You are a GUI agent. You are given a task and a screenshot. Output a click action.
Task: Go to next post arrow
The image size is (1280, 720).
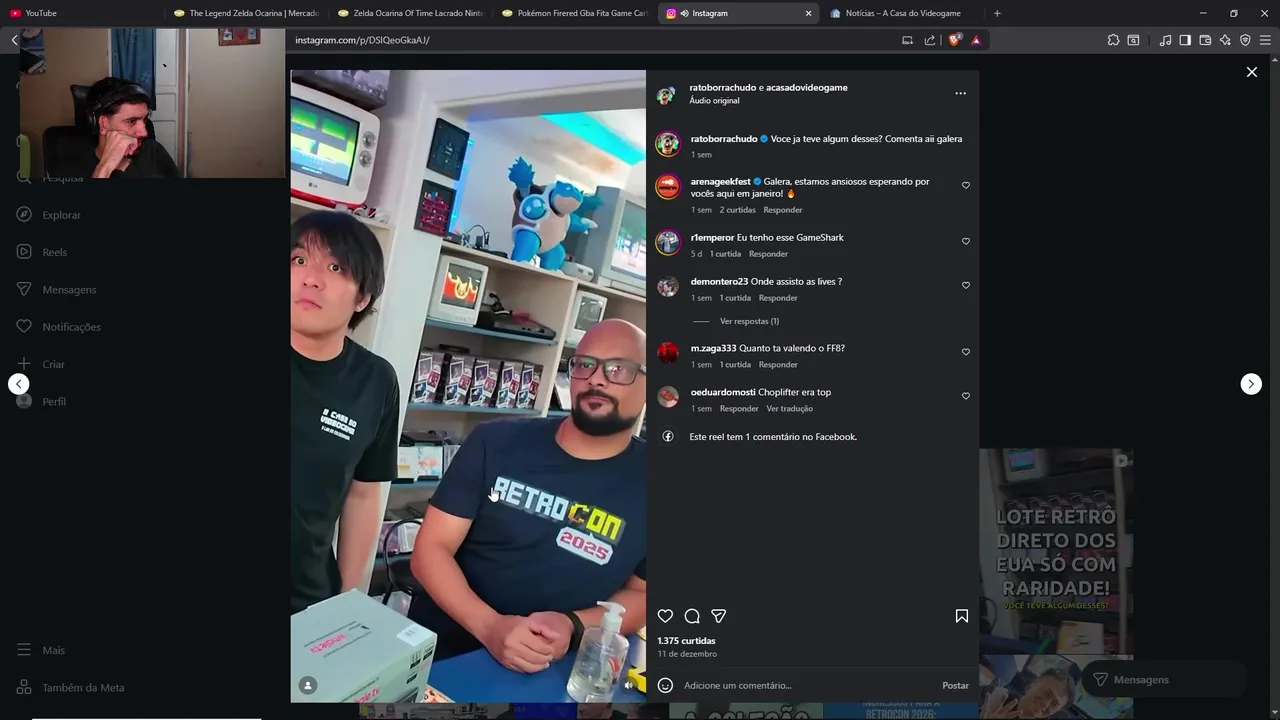[1251, 384]
